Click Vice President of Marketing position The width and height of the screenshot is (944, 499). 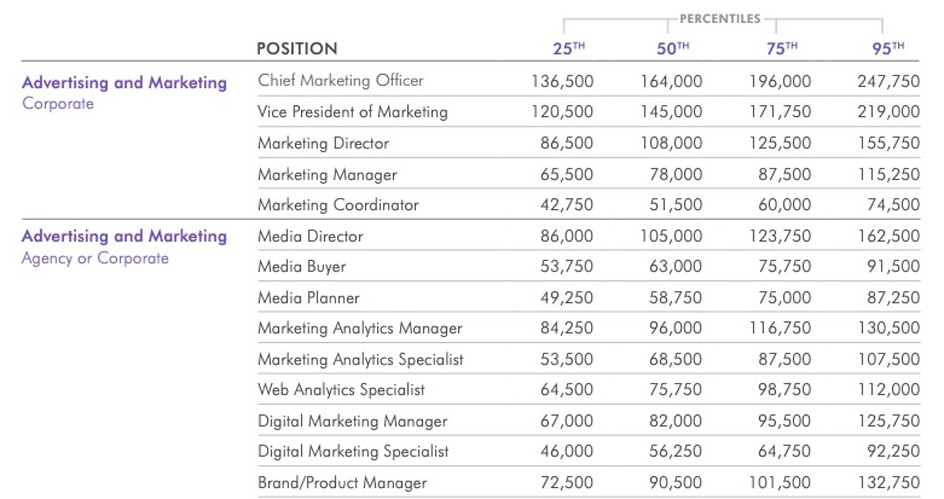coord(352,112)
